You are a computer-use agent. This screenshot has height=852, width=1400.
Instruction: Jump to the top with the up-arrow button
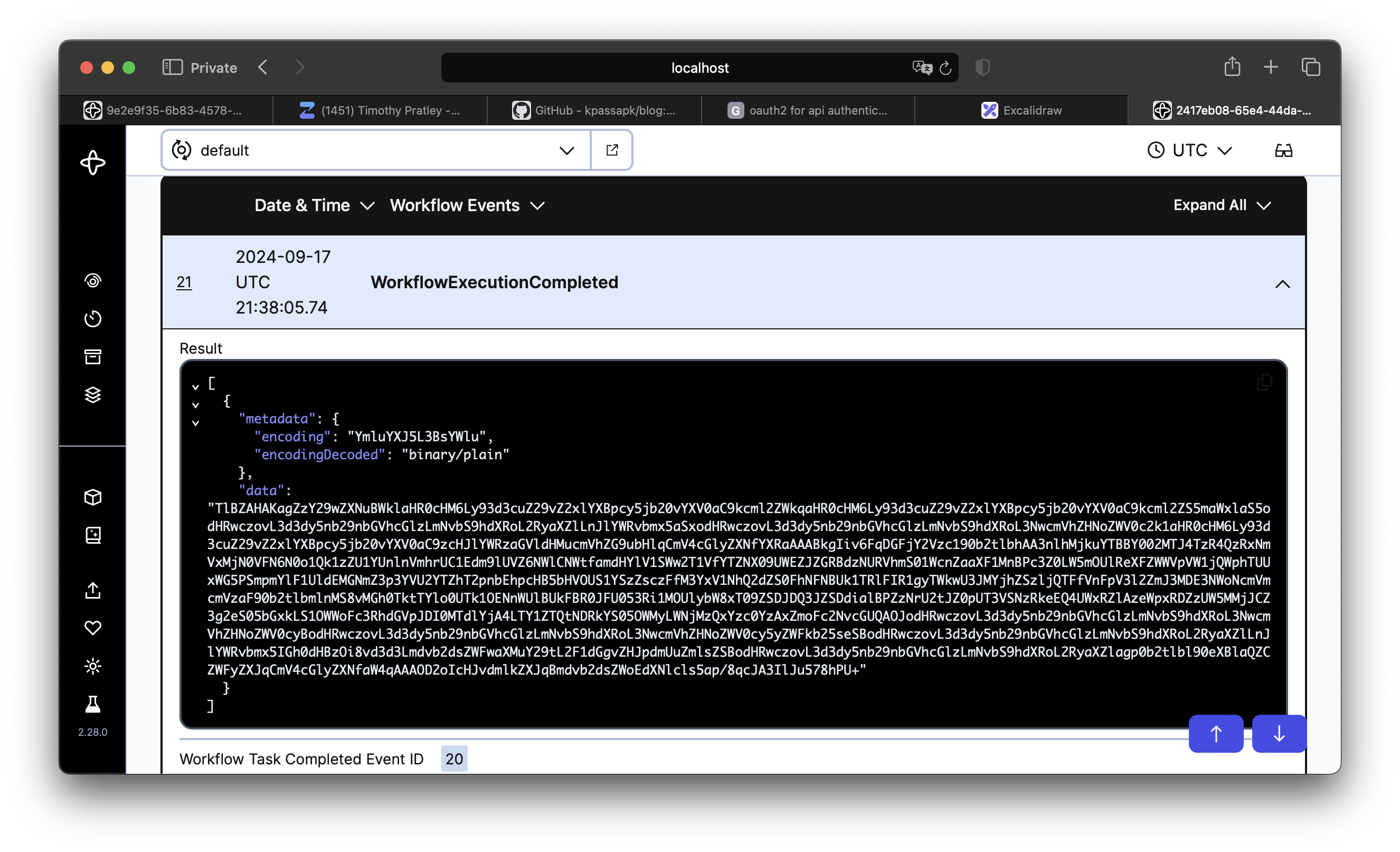click(x=1216, y=734)
